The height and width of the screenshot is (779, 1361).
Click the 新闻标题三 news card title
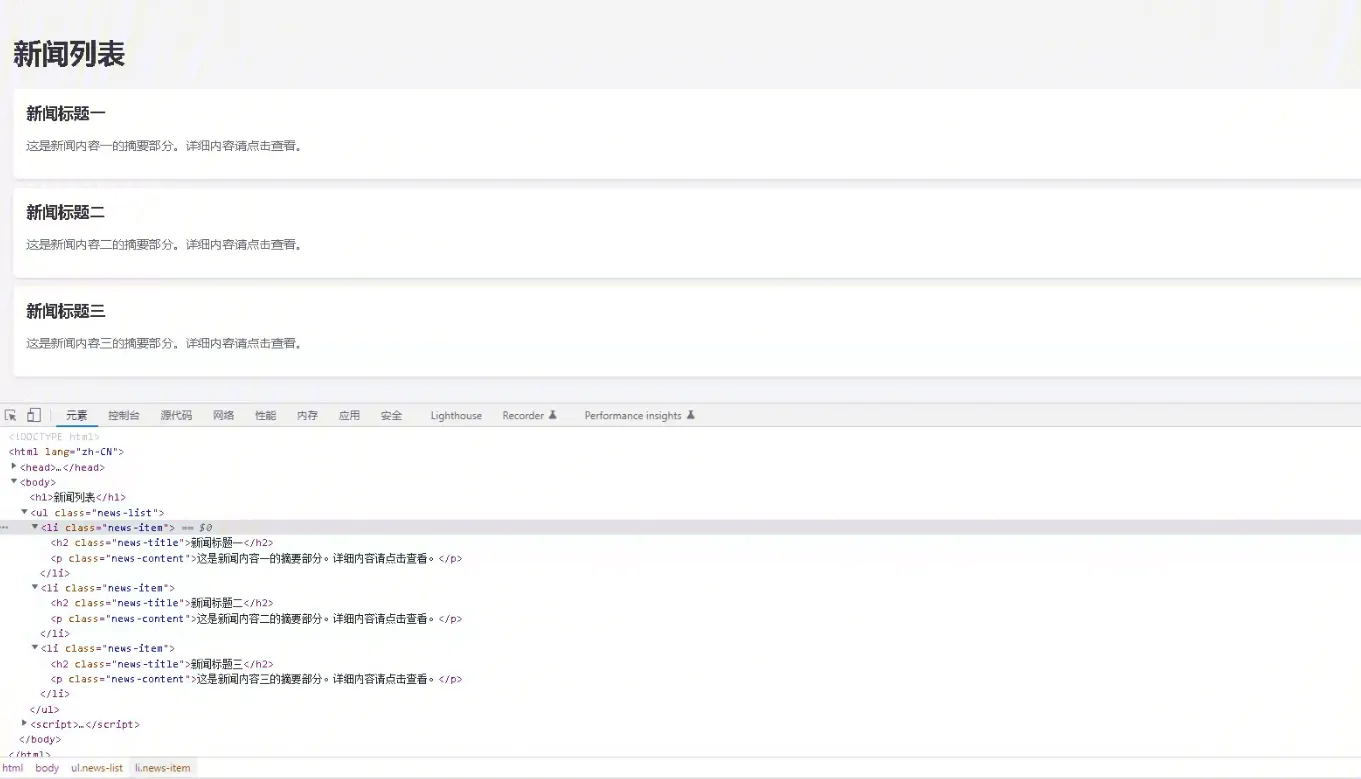pos(66,312)
